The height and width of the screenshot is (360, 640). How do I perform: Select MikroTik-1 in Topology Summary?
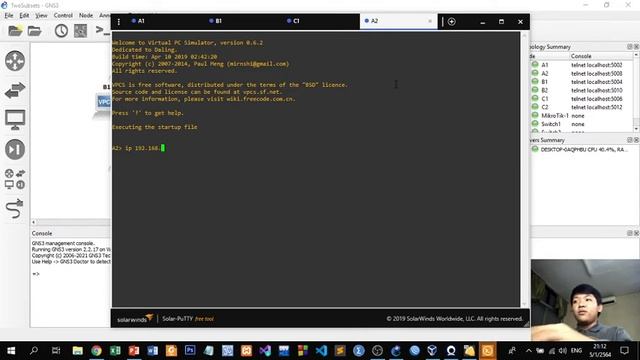[x=554, y=116]
